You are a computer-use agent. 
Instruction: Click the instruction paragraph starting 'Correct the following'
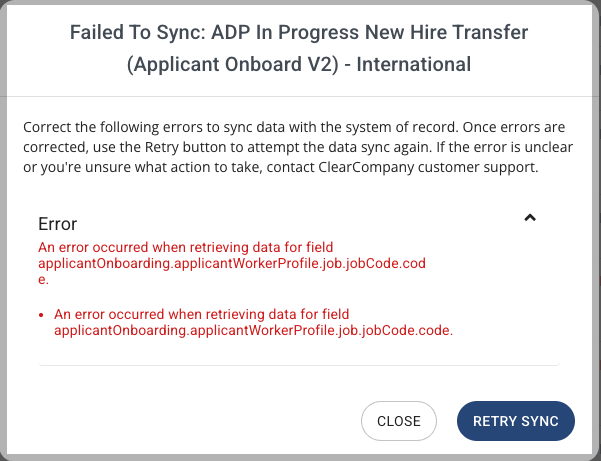click(298, 147)
